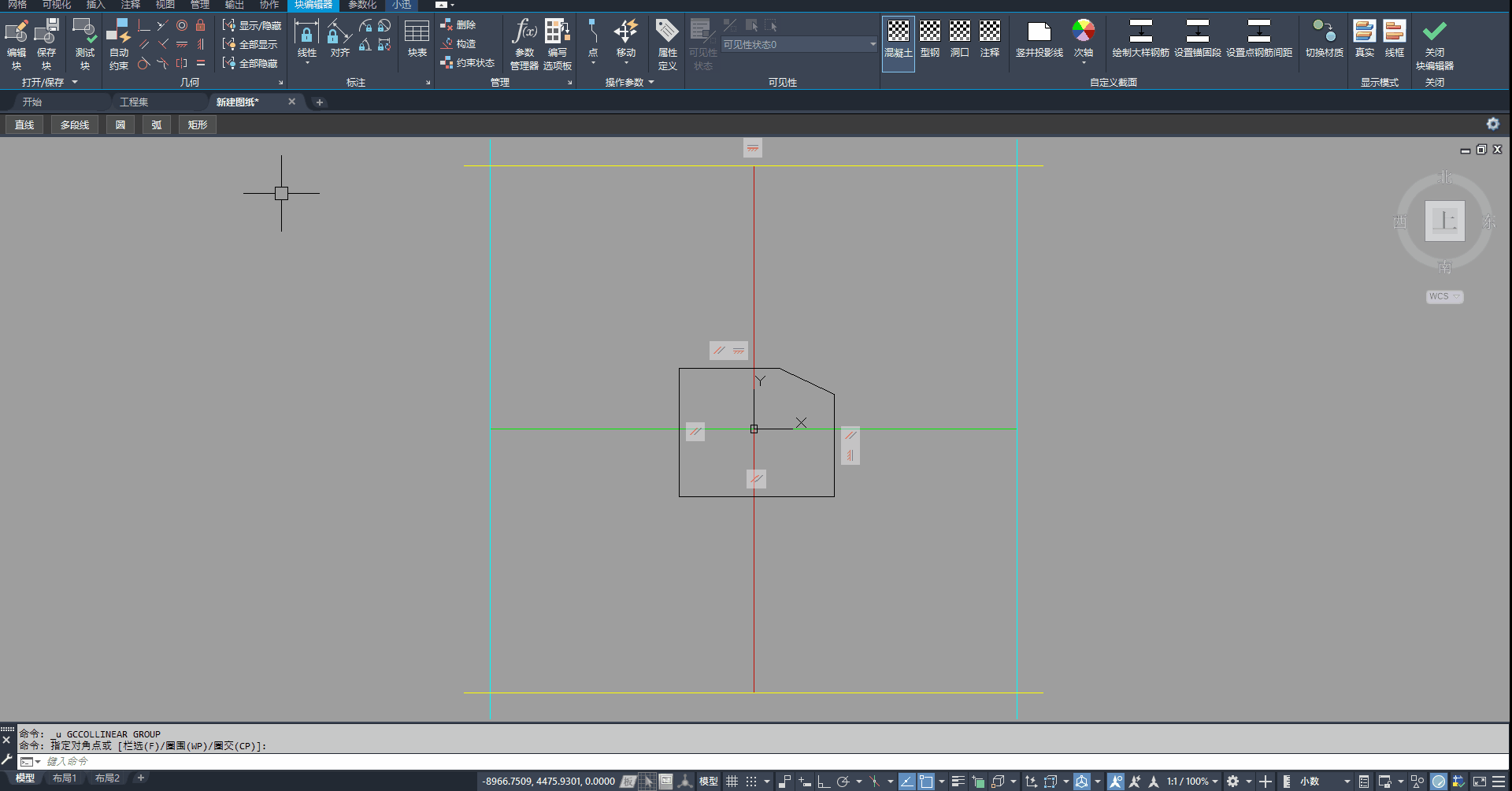This screenshot has width=1512, height=791.
Task: Select the concentric constraint circle icon
Action: pos(182,25)
